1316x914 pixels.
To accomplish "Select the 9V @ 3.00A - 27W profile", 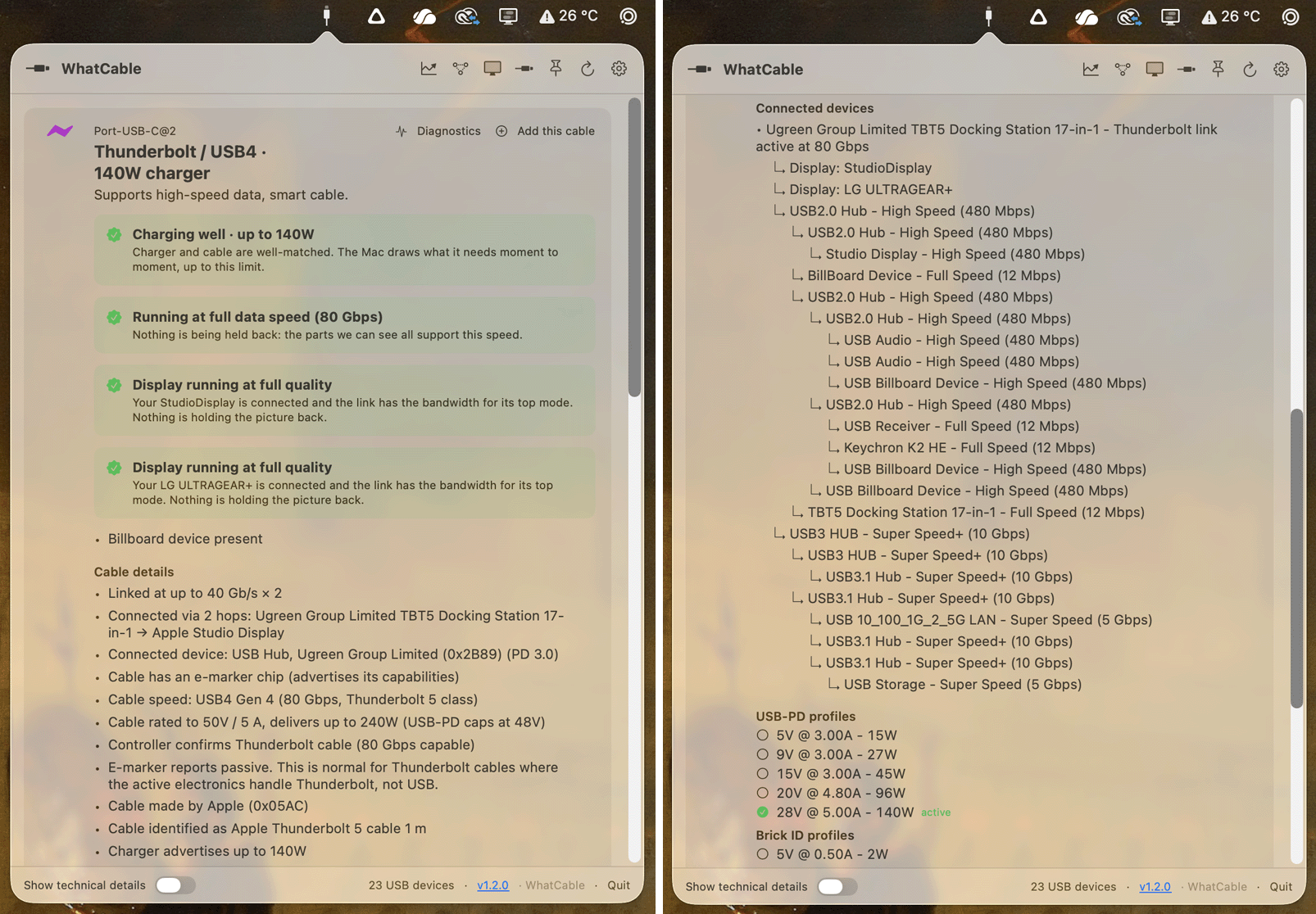I will tap(828, 754).
